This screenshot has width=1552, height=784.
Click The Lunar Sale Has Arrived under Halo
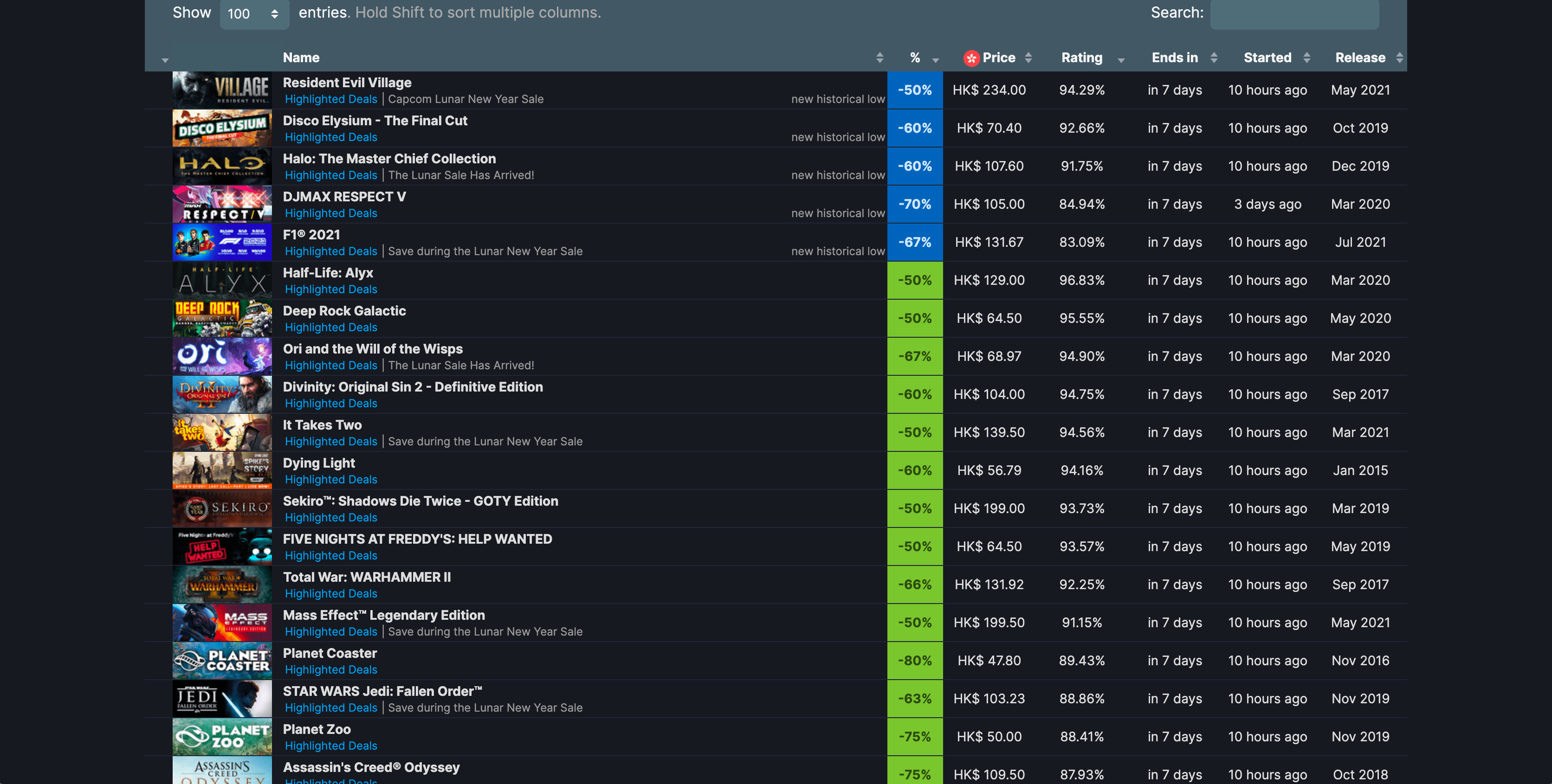(461, 175)
